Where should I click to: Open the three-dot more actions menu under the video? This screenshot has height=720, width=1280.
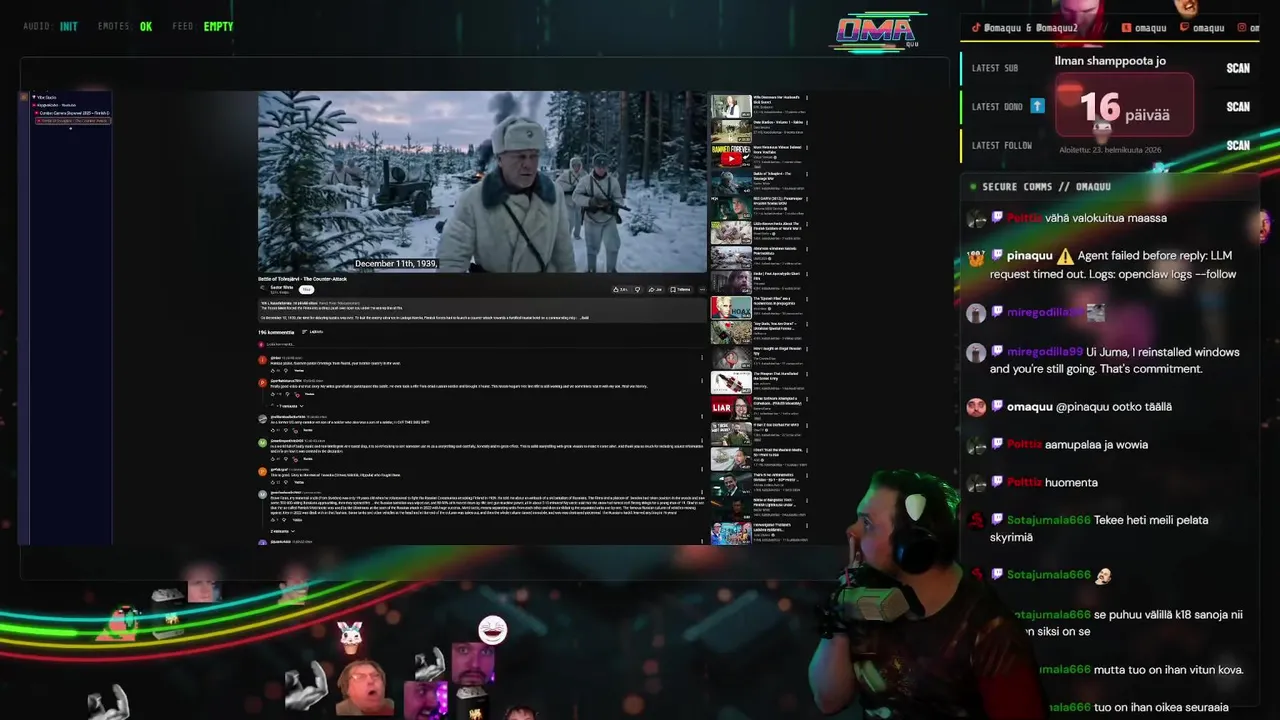pyautogui.click(x=702, y=289)
